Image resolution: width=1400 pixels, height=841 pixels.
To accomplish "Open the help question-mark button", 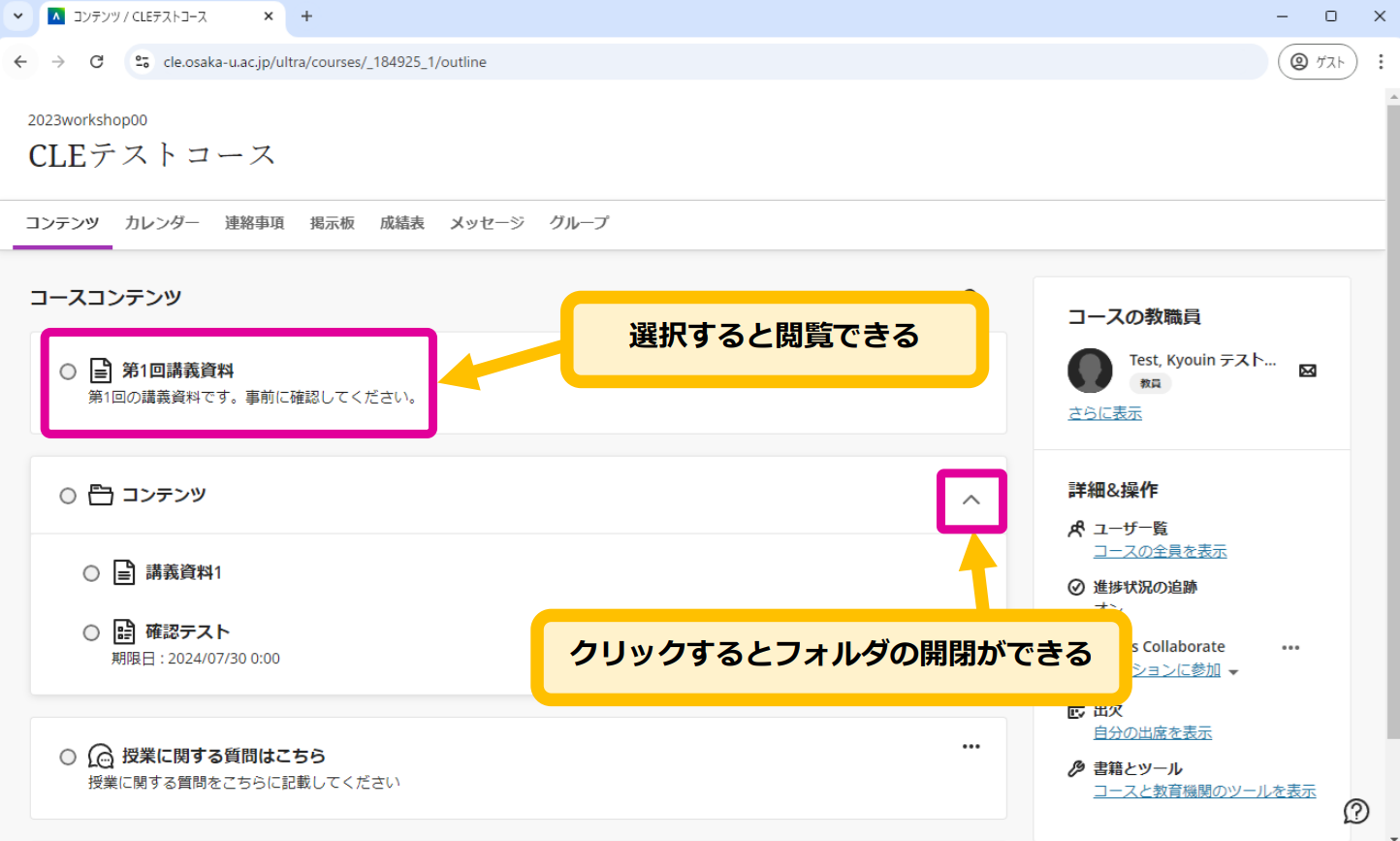I will 1356,811.
